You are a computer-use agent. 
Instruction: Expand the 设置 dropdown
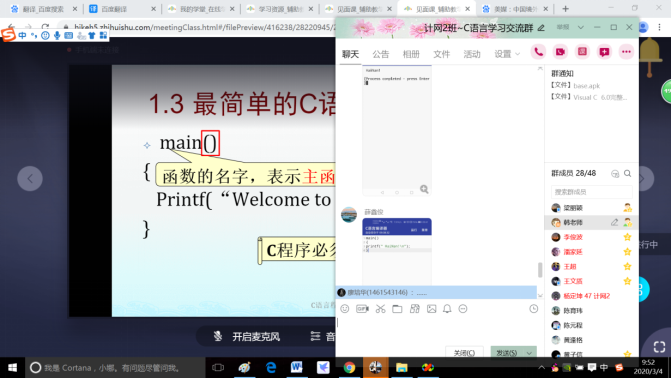(507, 54)
